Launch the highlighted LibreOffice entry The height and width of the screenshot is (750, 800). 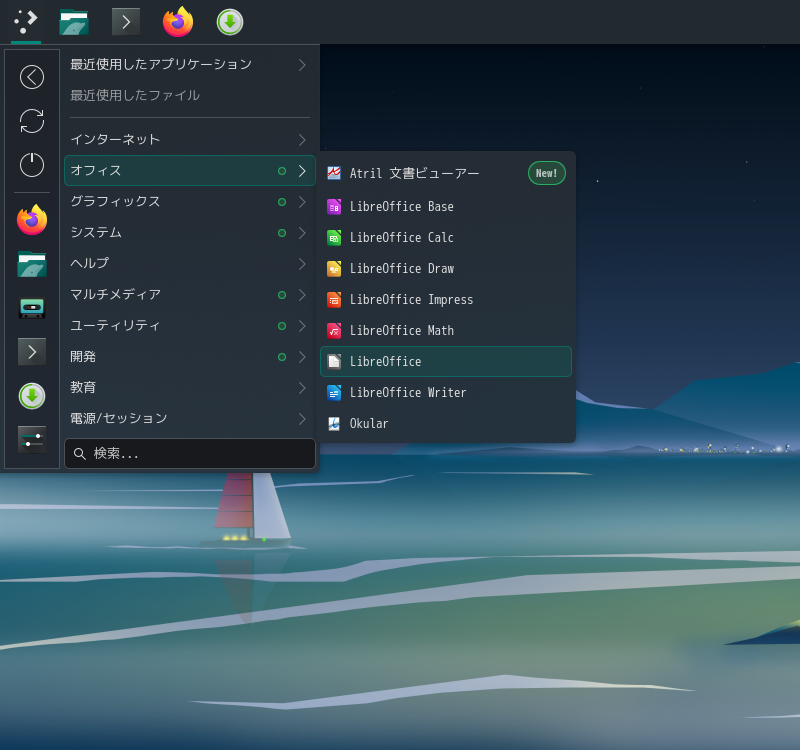click(x=446, y=362)
